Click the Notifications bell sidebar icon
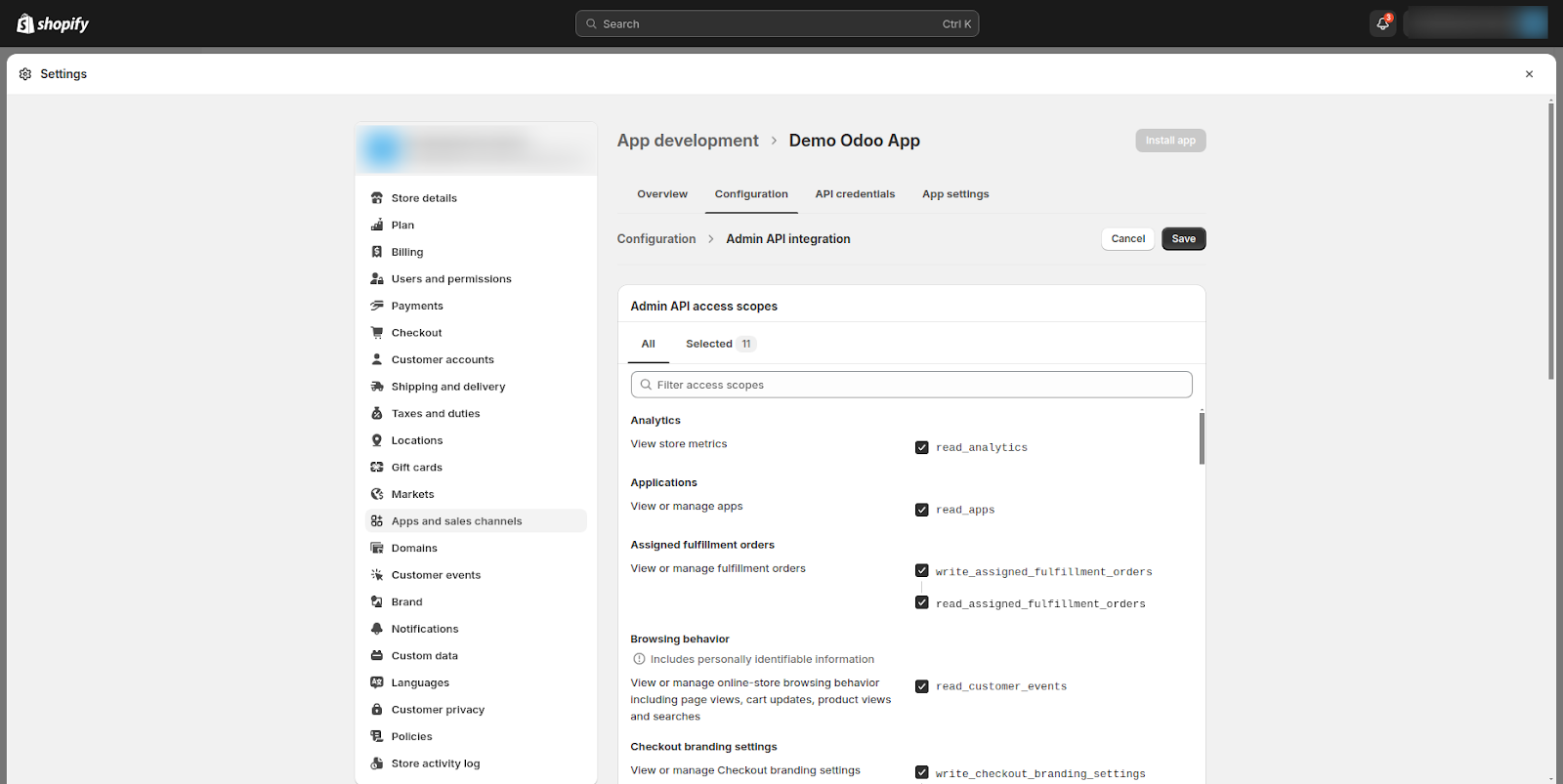 [377, 629]
